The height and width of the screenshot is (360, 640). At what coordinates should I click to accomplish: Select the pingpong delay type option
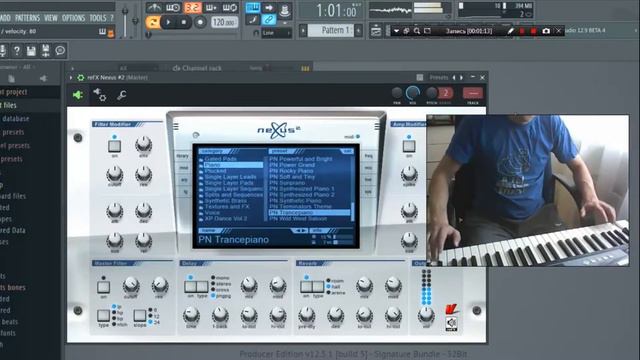(x=221, y=296)
